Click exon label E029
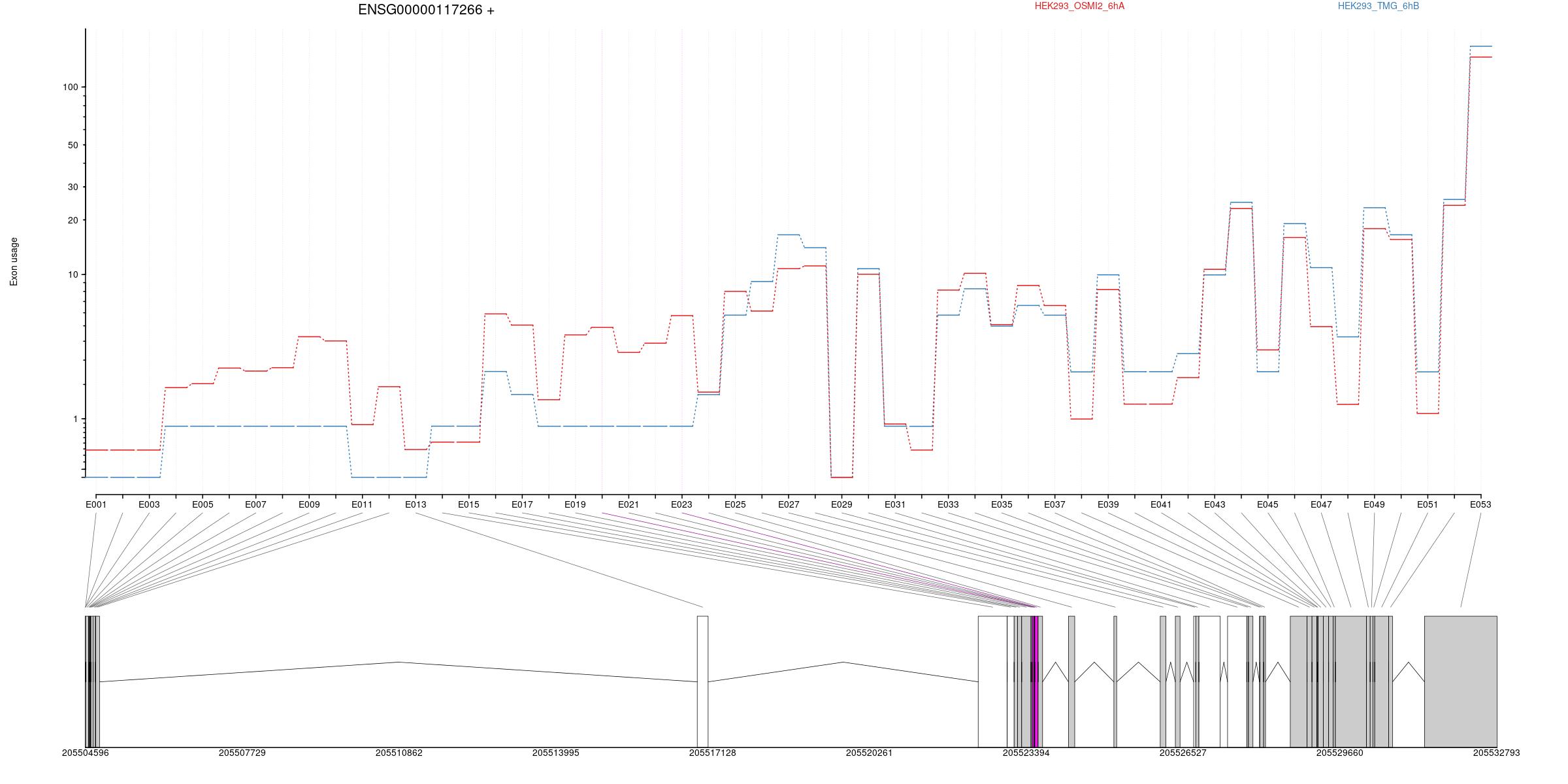Viewport: 1568px width, 784px height. (x=841, y=504)
